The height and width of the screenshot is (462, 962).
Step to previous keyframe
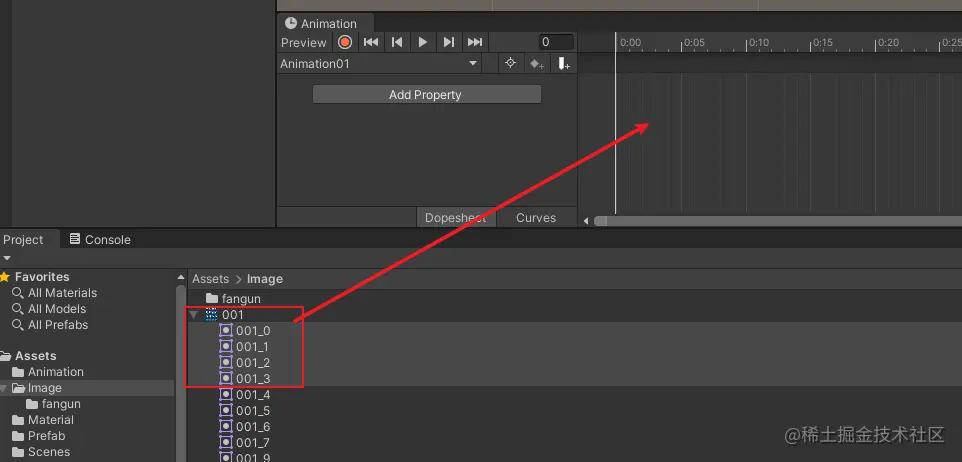pyautogui.click(x=397, y=42)
